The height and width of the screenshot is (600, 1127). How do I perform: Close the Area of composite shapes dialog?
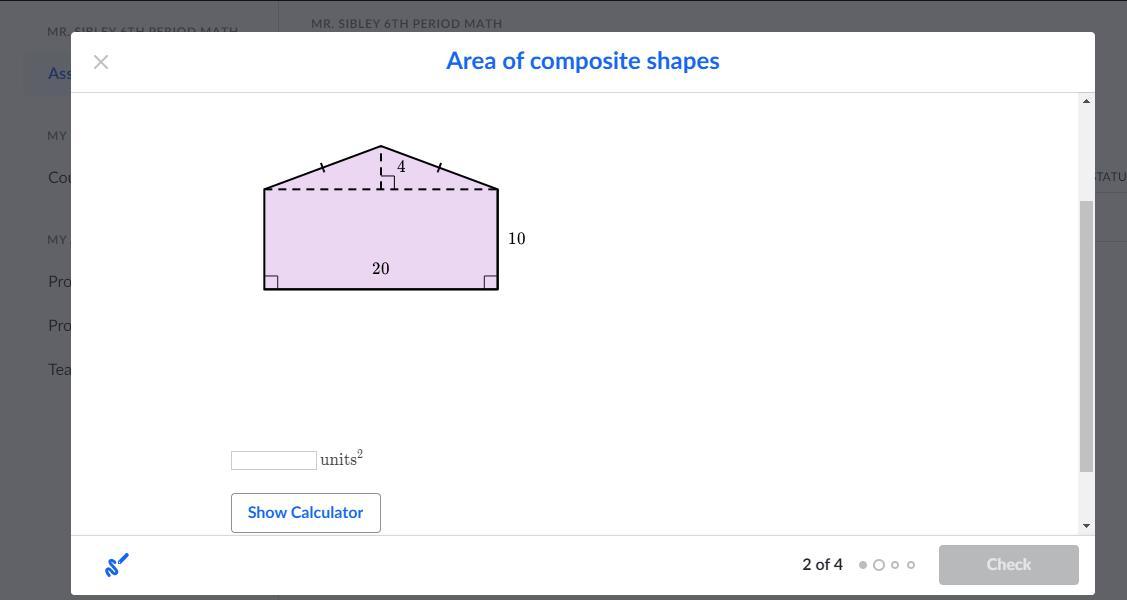click(101, 62)
